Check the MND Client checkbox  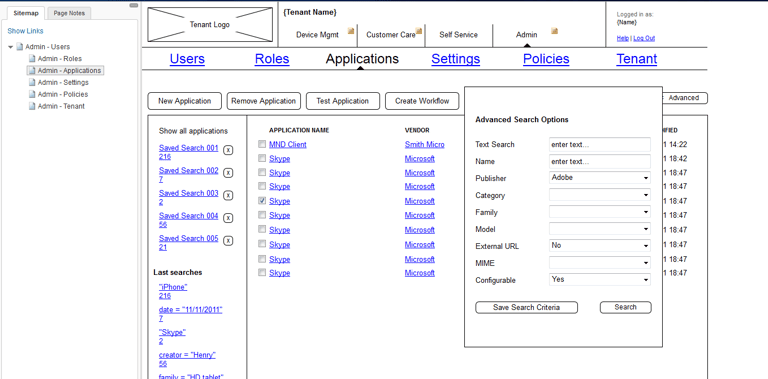[263, 144]
